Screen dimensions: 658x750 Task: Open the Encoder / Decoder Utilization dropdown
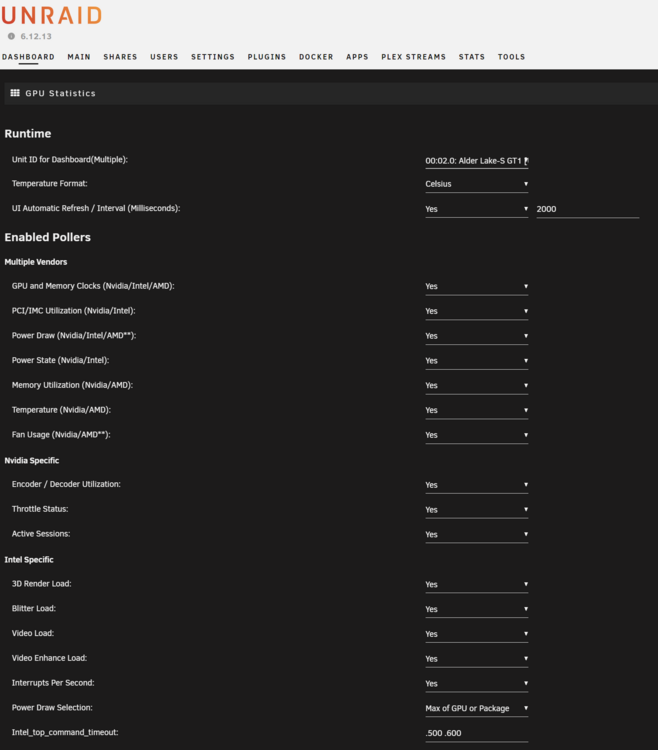477,485
